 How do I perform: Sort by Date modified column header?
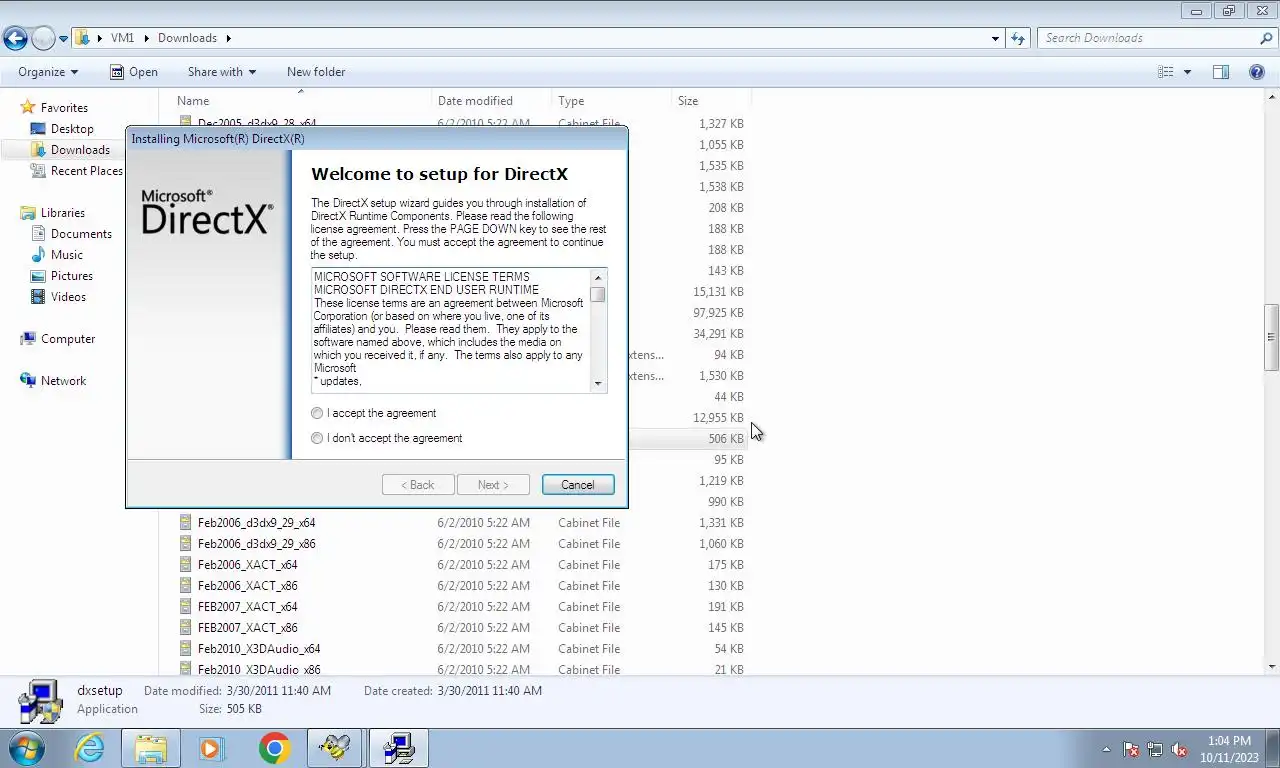[491, 101]
